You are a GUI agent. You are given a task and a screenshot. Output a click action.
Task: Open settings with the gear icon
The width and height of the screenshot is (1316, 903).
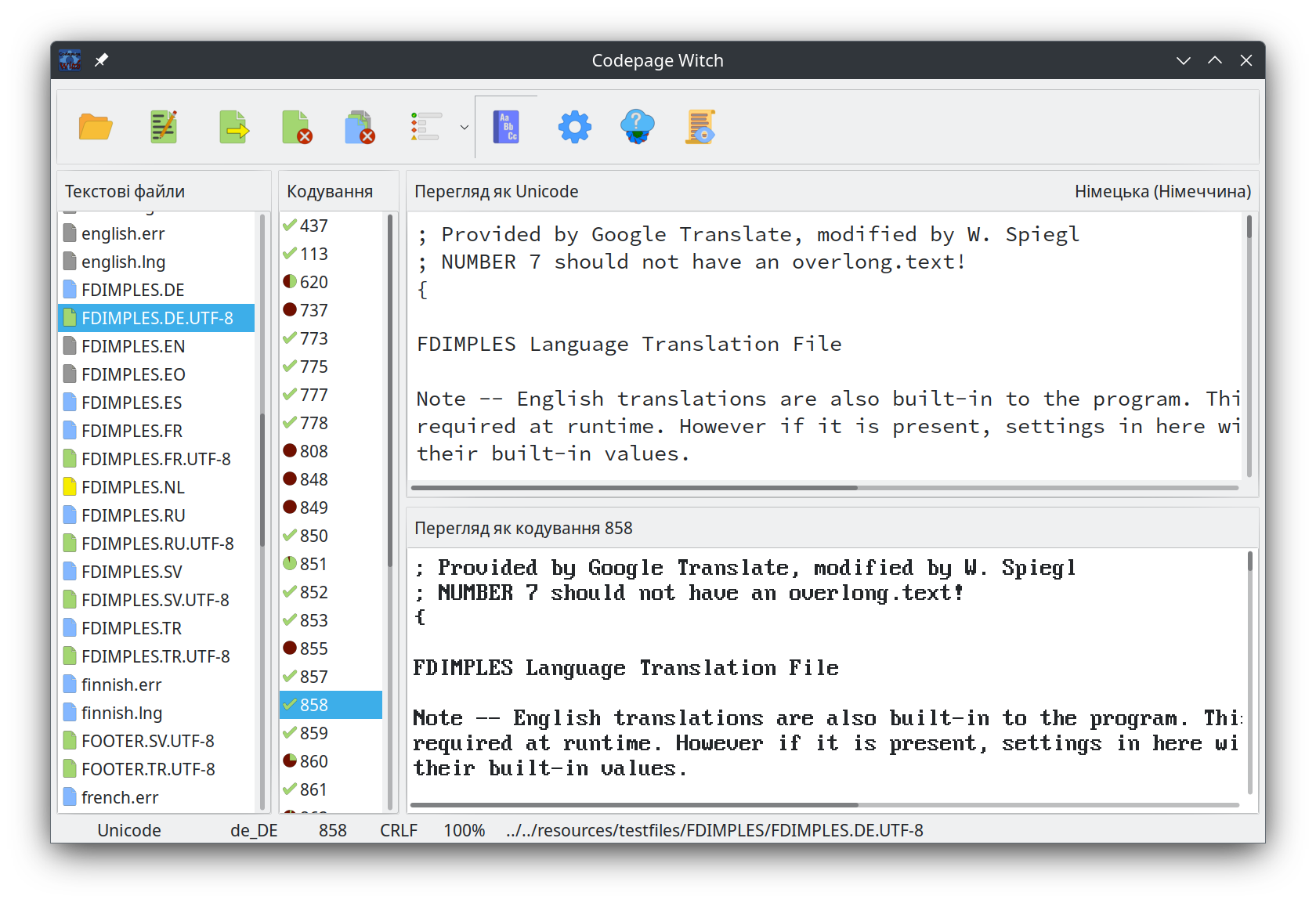[x=574, y=127]
